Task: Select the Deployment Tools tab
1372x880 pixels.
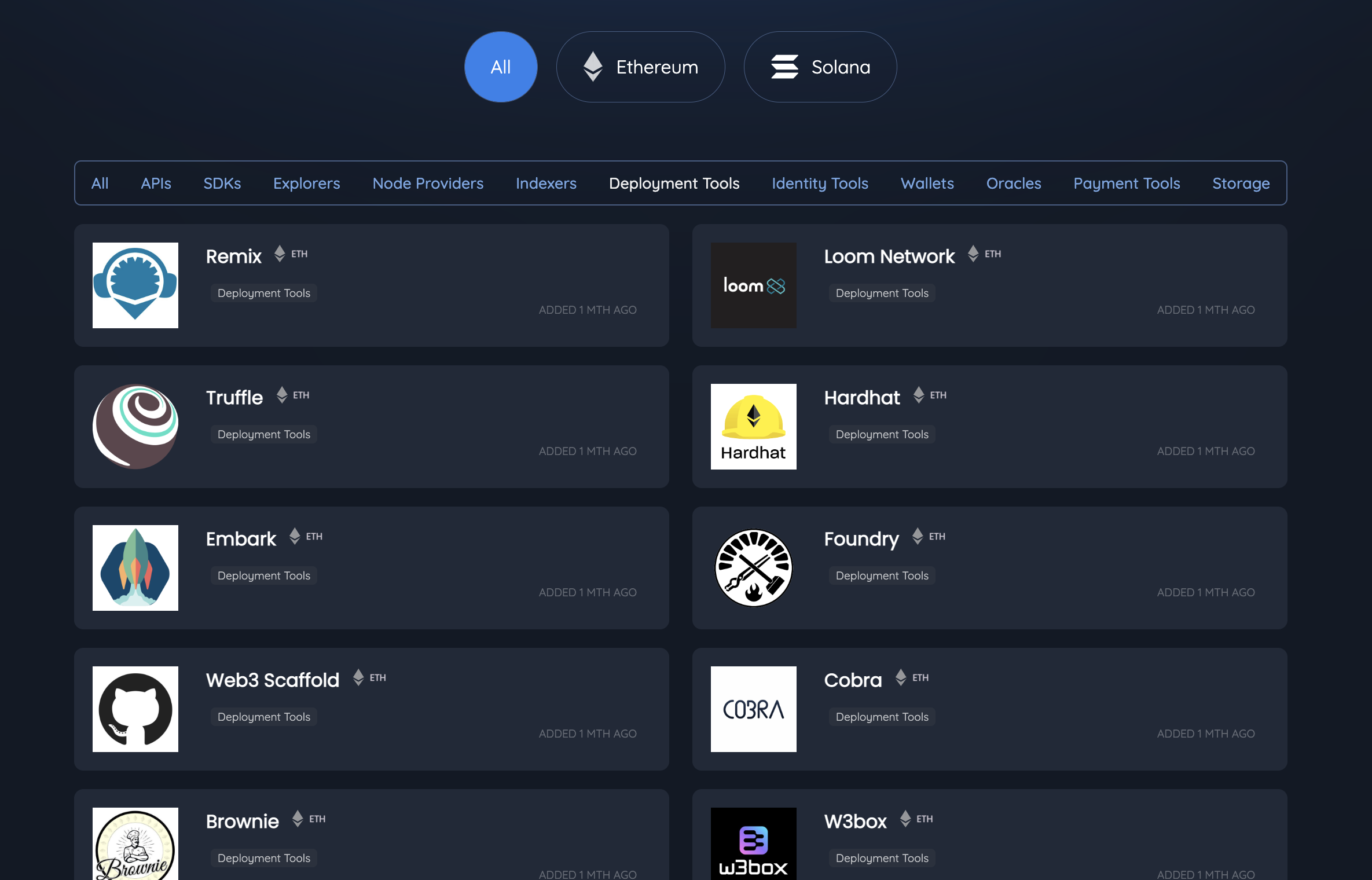Action: (674, 184)
